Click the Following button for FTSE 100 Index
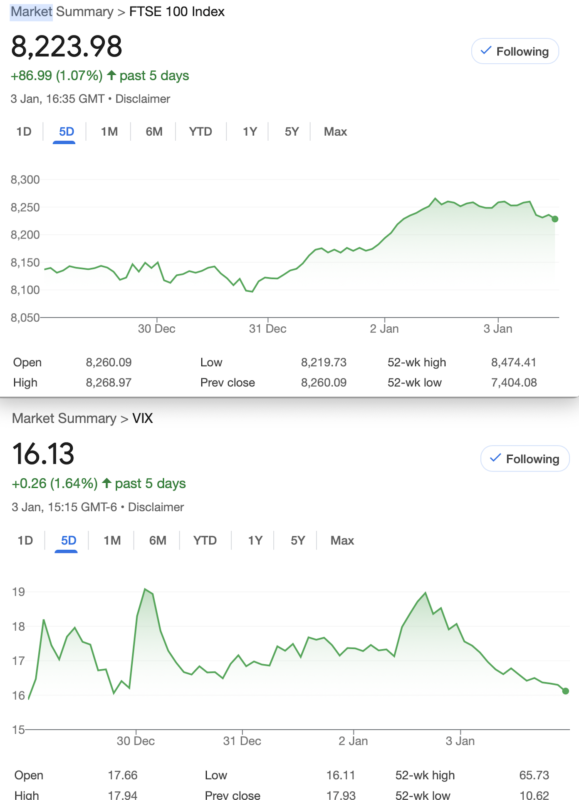Viewport: 579px width, 800px height. [x=515, y=52]
